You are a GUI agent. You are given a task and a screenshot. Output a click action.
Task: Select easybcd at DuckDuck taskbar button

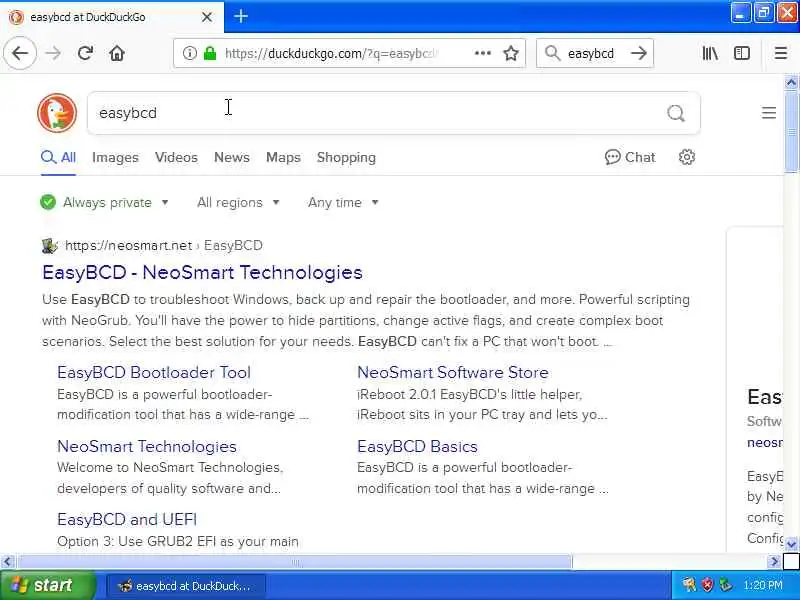(x=186, y=586)
